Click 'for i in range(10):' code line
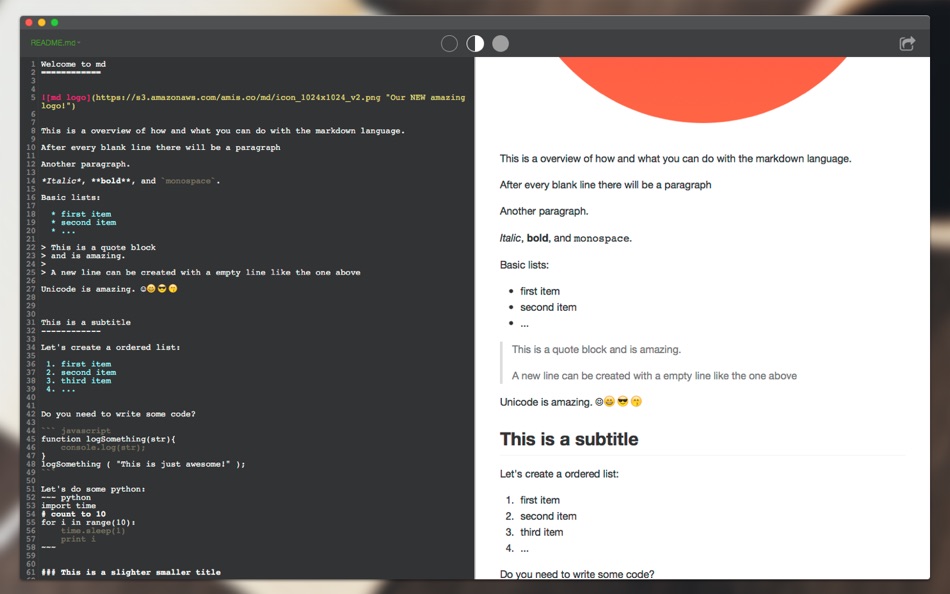Image resolution: width=950 pixels, height=594 pixels. [x=88, y=522]
